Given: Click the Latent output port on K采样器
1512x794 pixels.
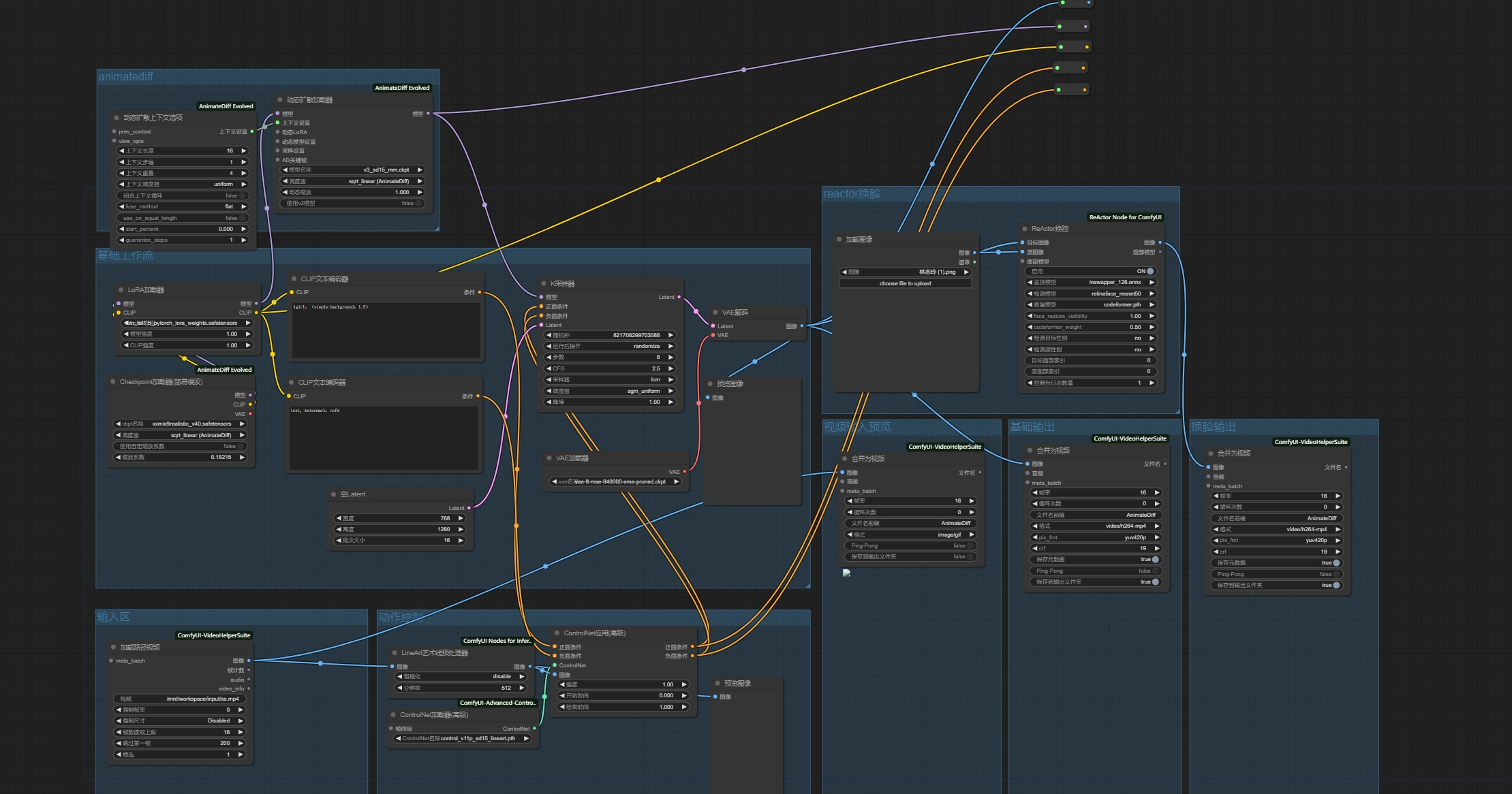Looking at the screenshot, I should [x=679, y=297].
